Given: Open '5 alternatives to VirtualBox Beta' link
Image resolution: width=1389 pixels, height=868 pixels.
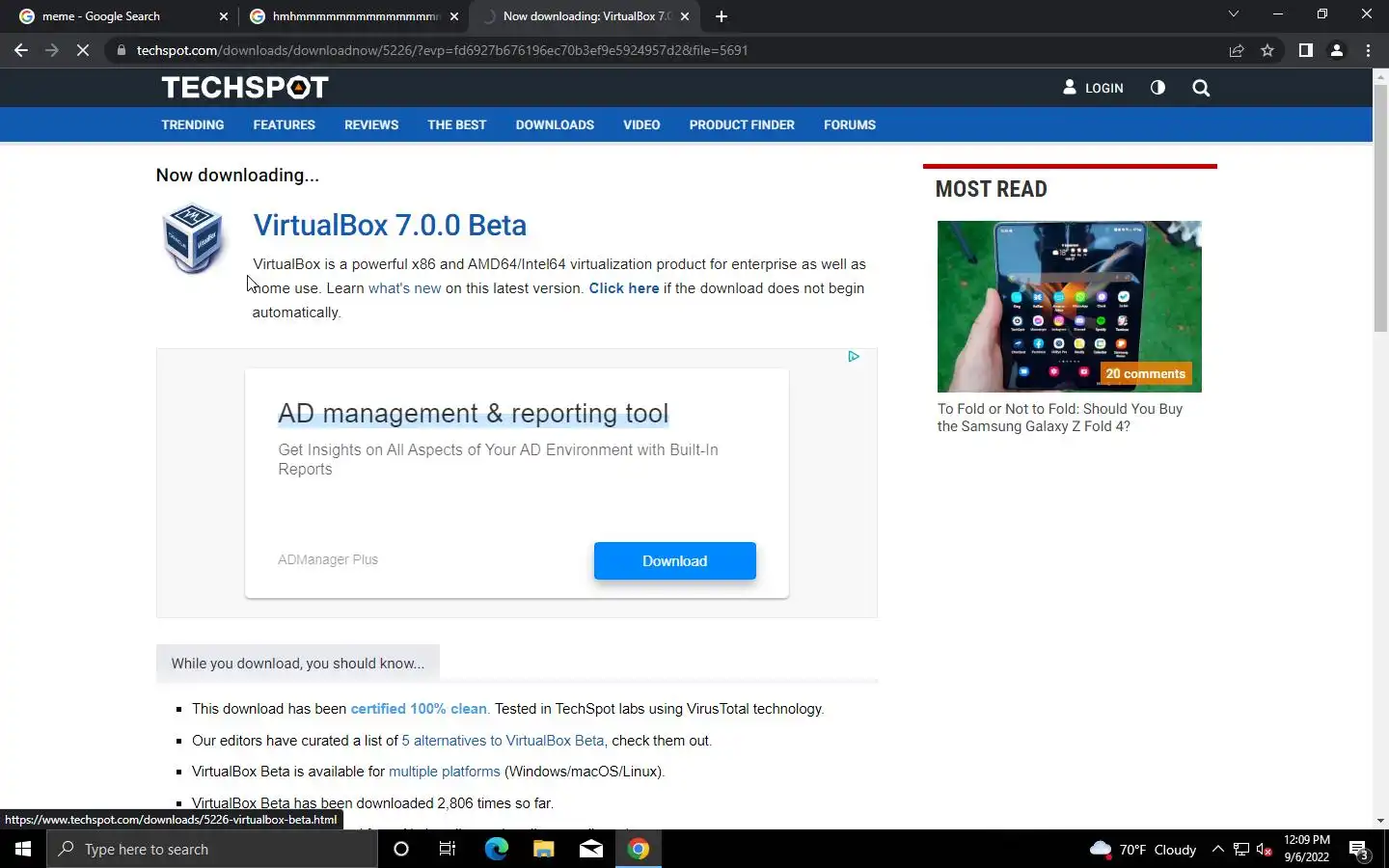Looking at the screenshot, I should [x=503, y=741].
